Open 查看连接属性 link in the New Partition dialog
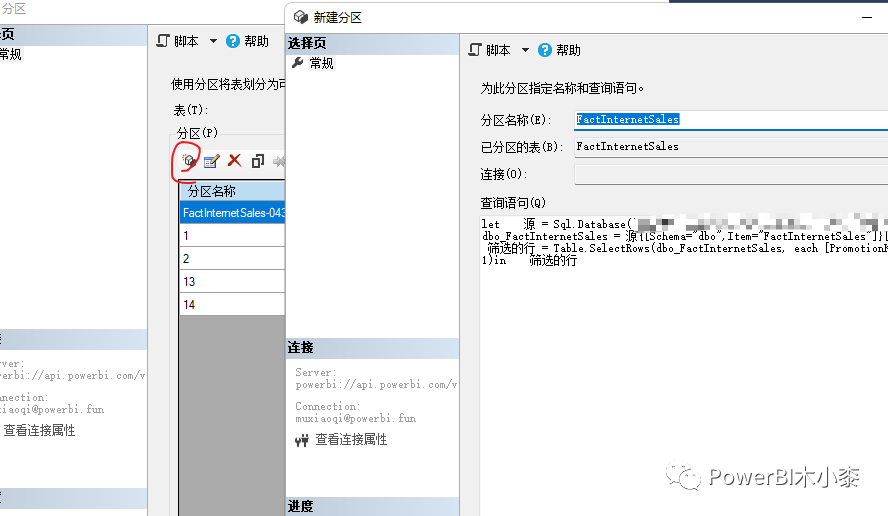 tap(351, 440)
